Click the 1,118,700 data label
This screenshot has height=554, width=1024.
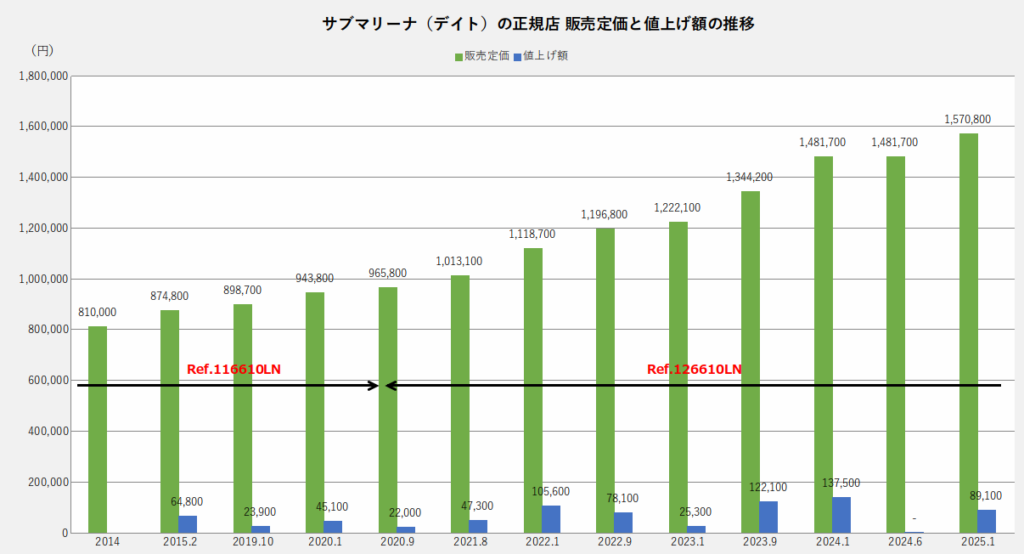(532, 235)
